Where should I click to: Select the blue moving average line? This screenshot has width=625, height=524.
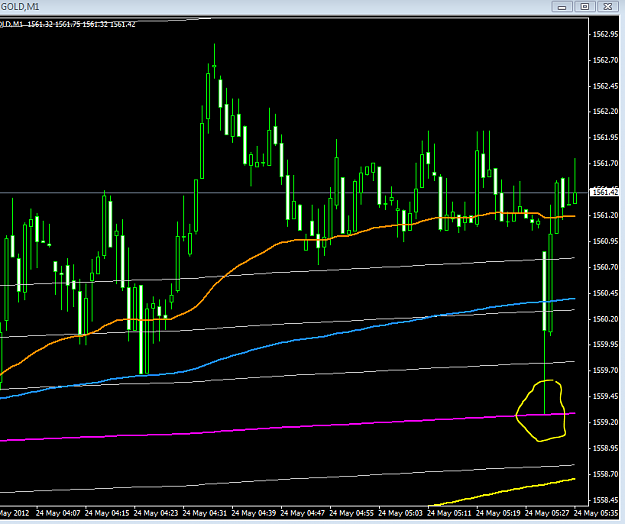point(279,343)
